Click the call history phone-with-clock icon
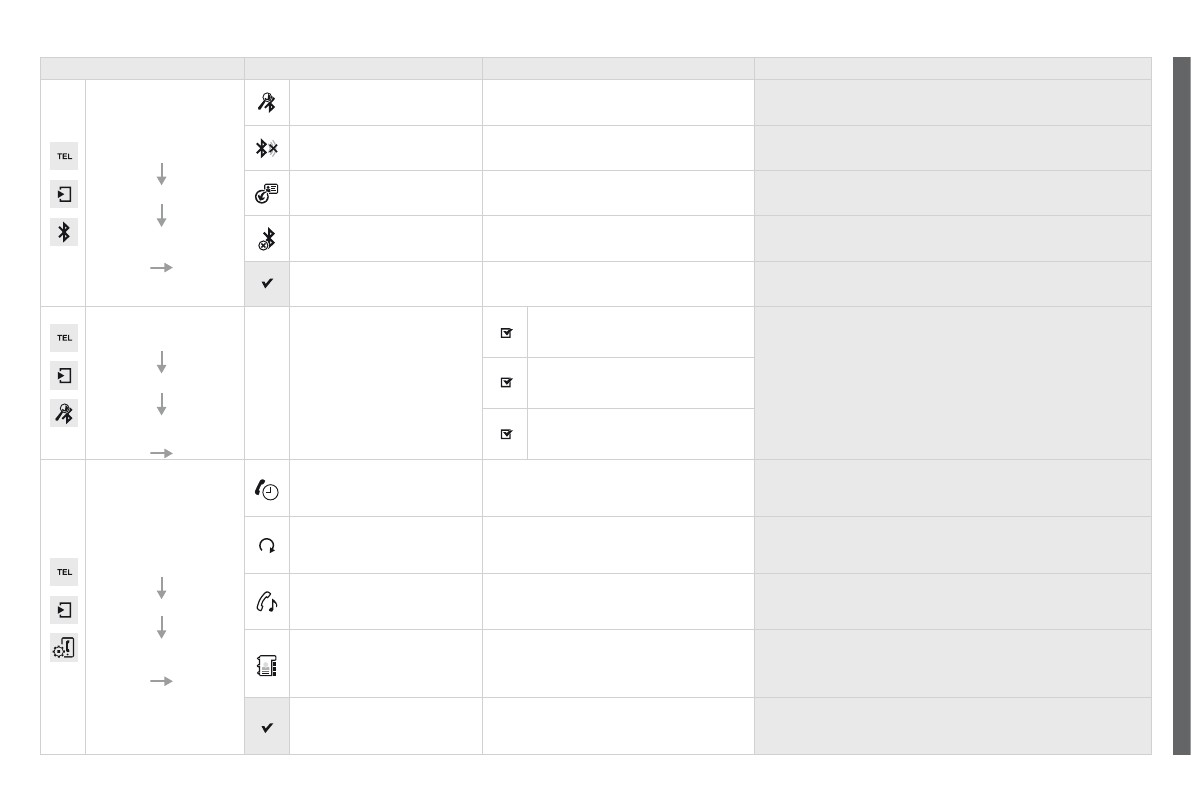Screen dimensions: 1191x794 click(267, 488)
